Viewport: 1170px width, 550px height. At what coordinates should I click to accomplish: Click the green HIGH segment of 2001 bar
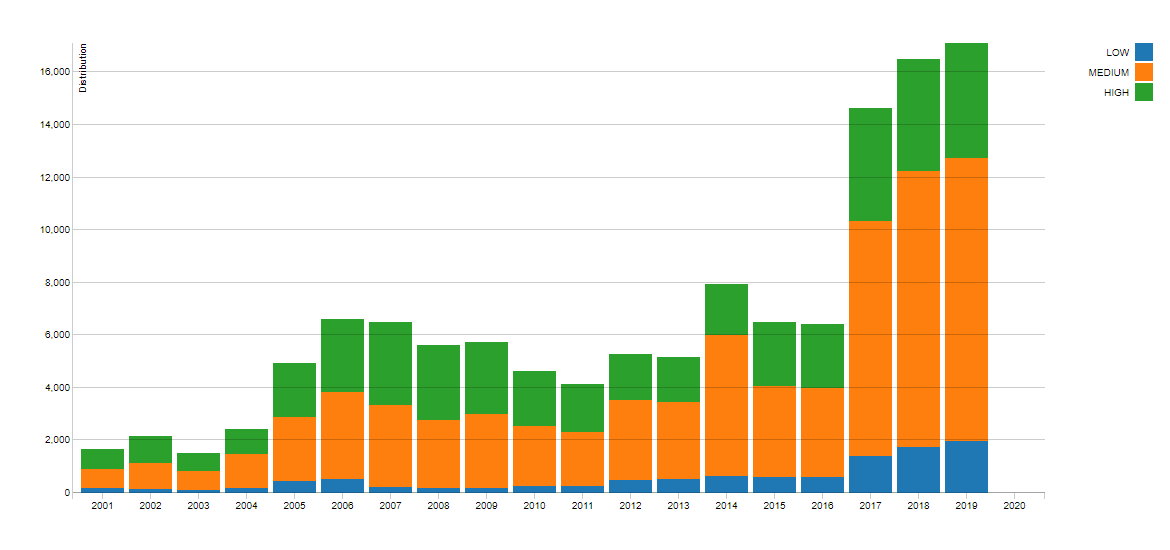pyautogui.click(x=102, y=459)
